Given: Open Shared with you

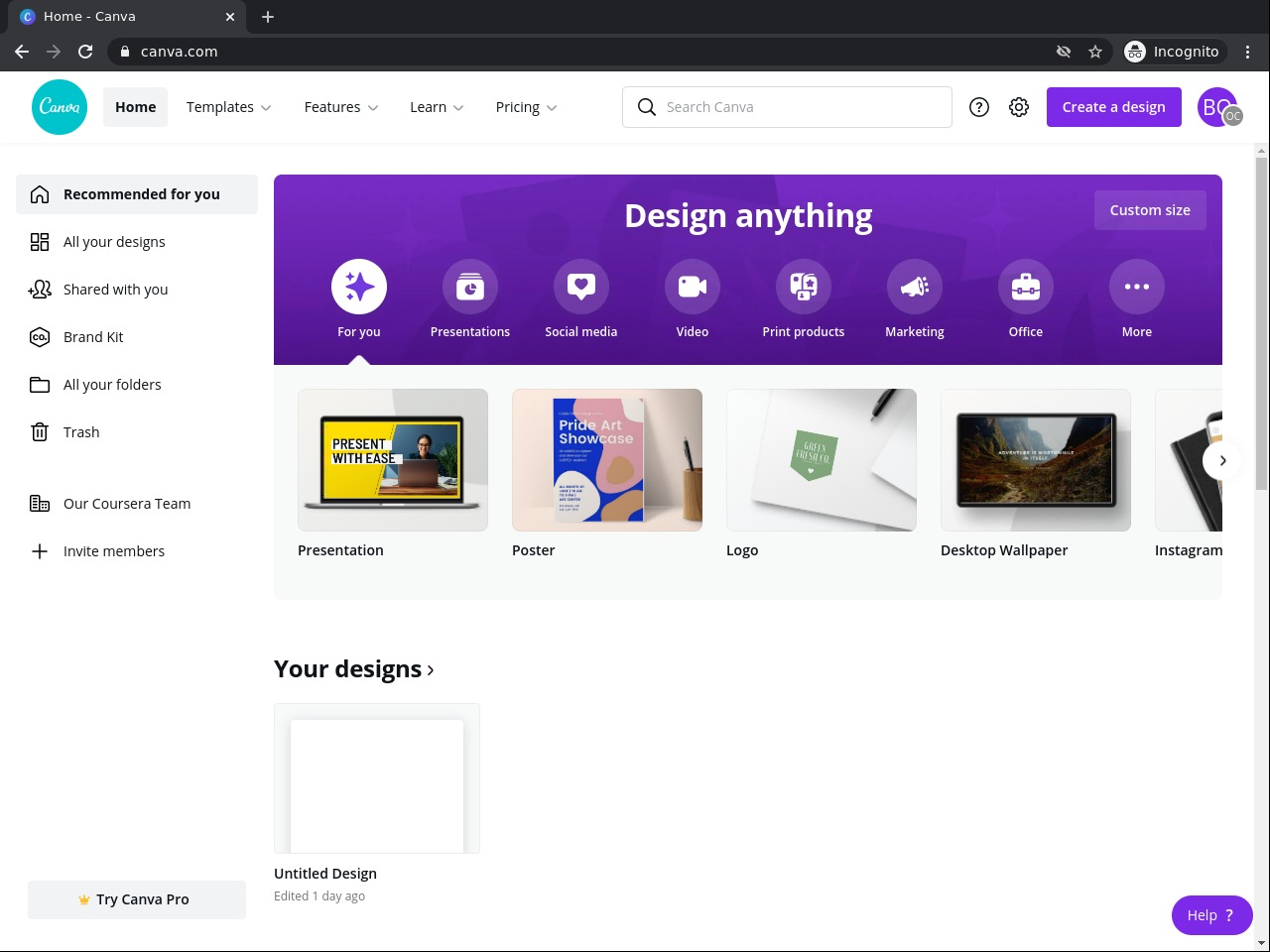Looking at the screenshot, I should 137,290.
